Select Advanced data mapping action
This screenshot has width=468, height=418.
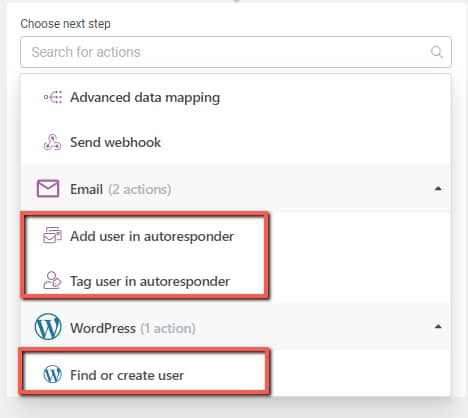(x=236, y=98)
